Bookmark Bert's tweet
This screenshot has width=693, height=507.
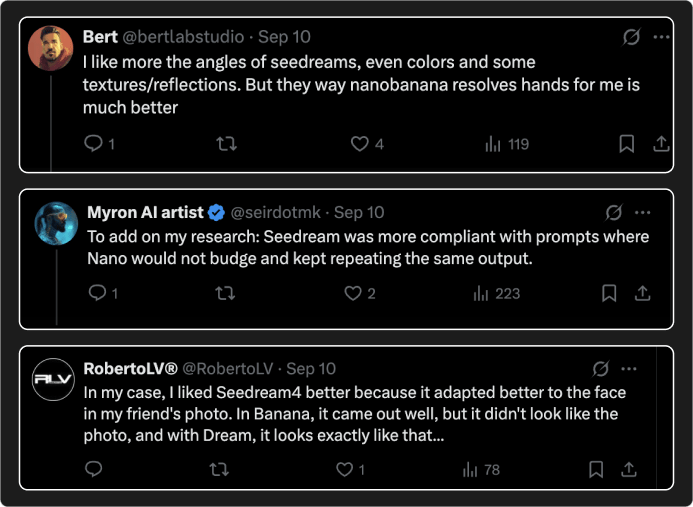[x=627, y=144]
